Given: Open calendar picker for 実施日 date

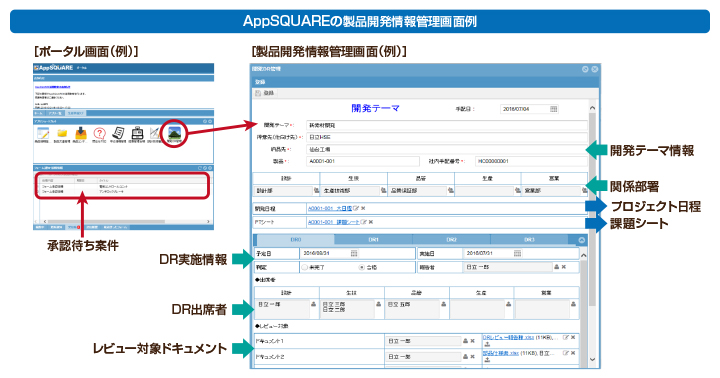Looking at the screenshot, I should click(x=518, y=253).
